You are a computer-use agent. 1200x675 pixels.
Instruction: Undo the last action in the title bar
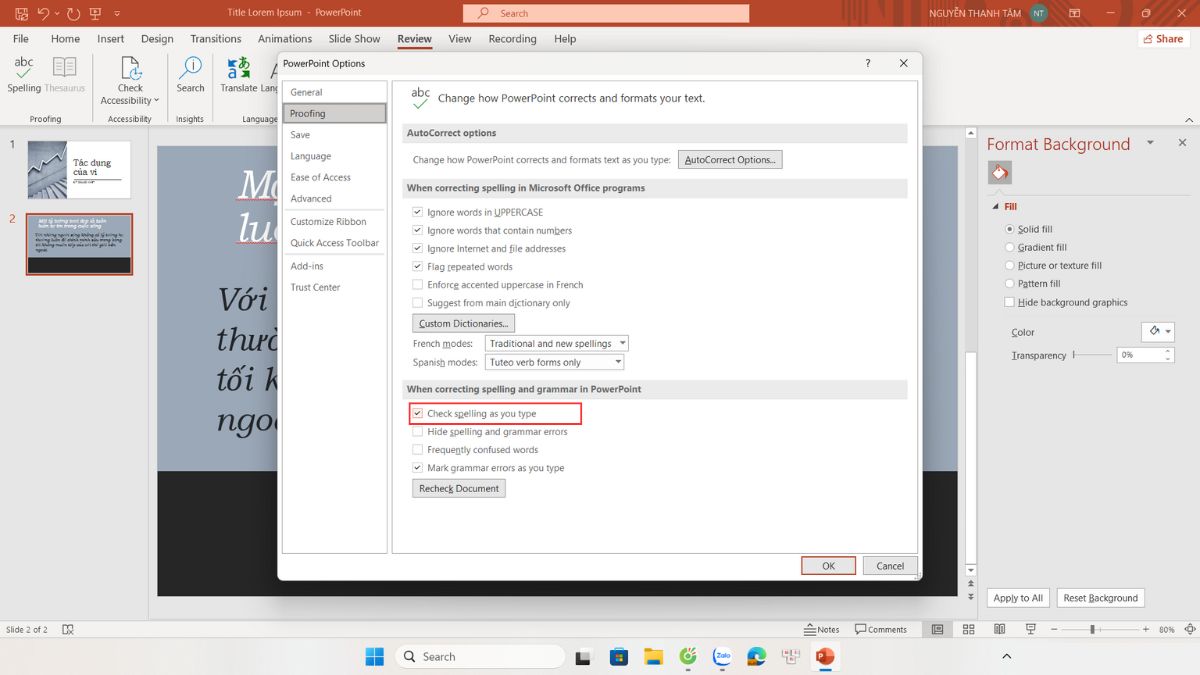point(43,14)
